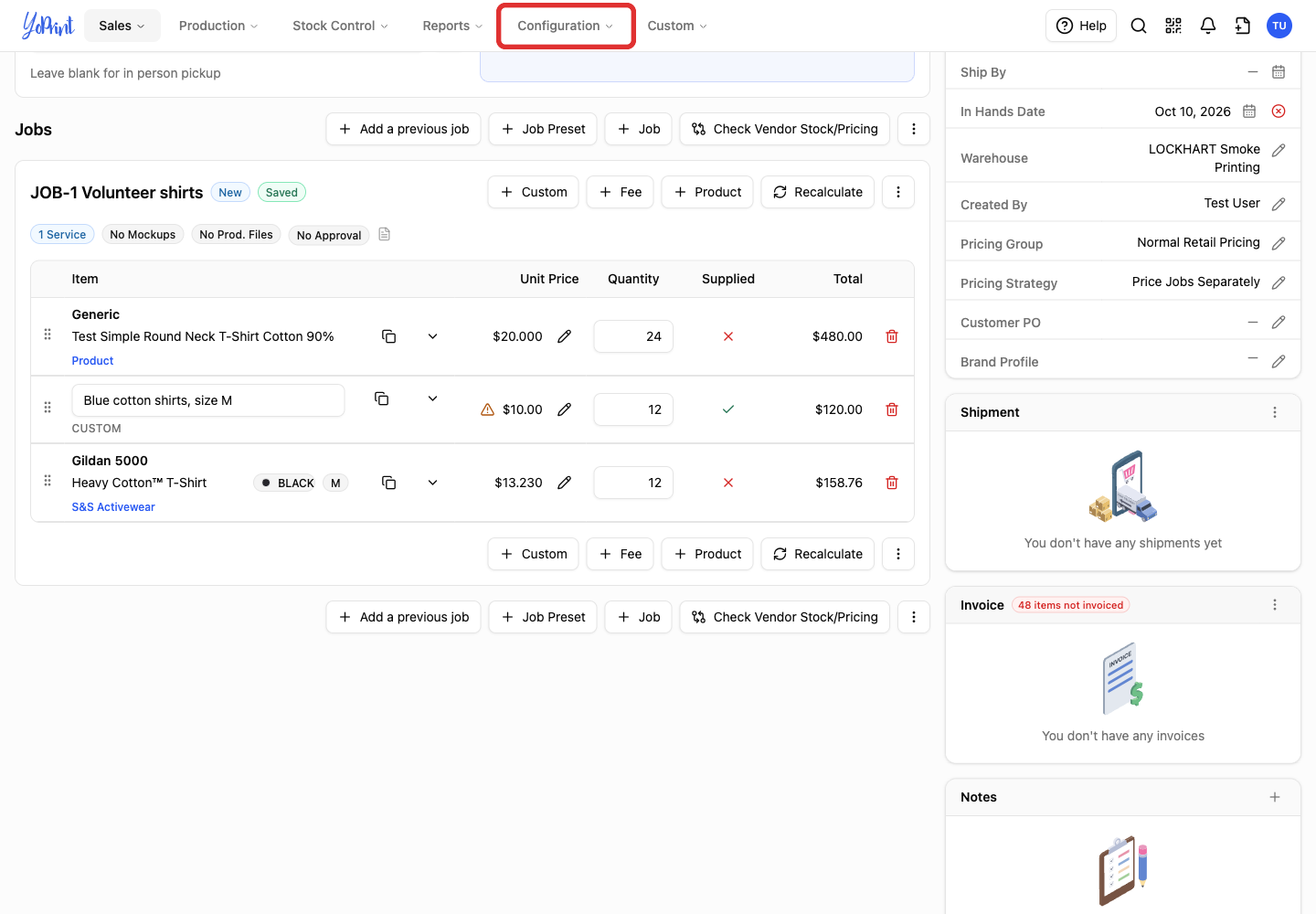Open JOB-1 header three-dot menu
1316x914 pixels.
click(898, 192)
